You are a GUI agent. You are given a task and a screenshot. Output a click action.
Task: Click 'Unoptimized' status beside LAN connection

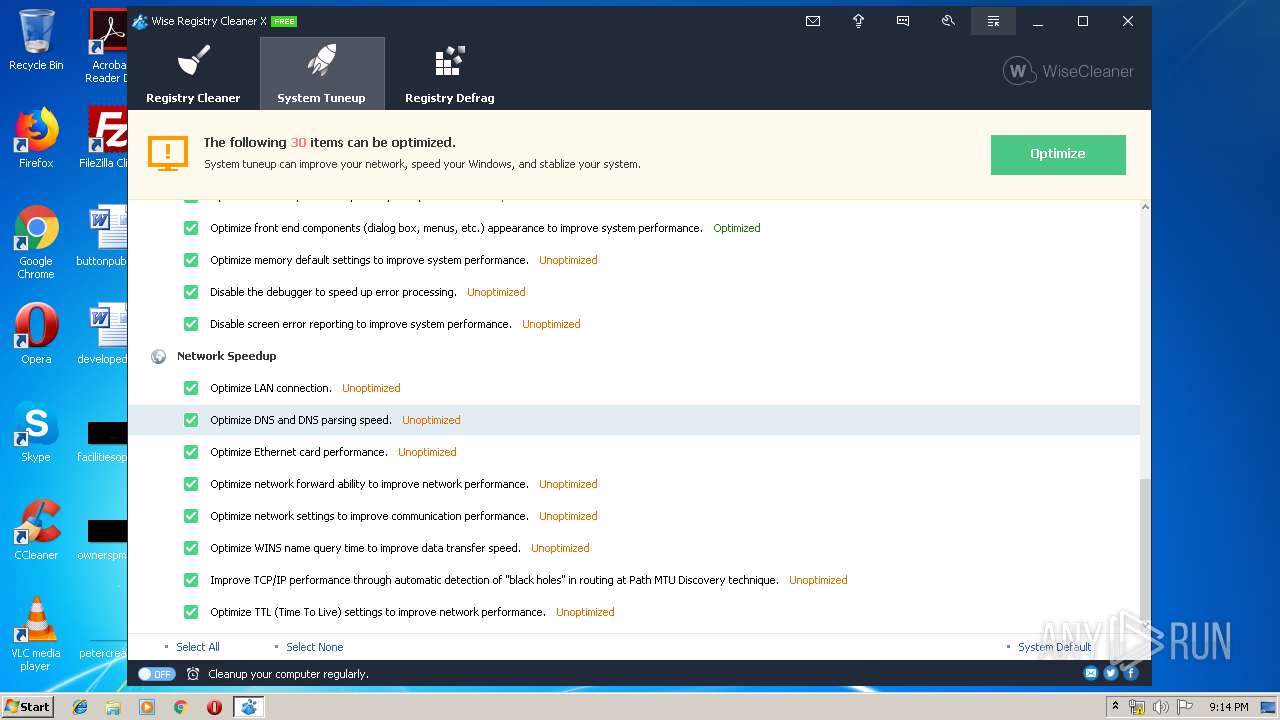tap(371, 388)
